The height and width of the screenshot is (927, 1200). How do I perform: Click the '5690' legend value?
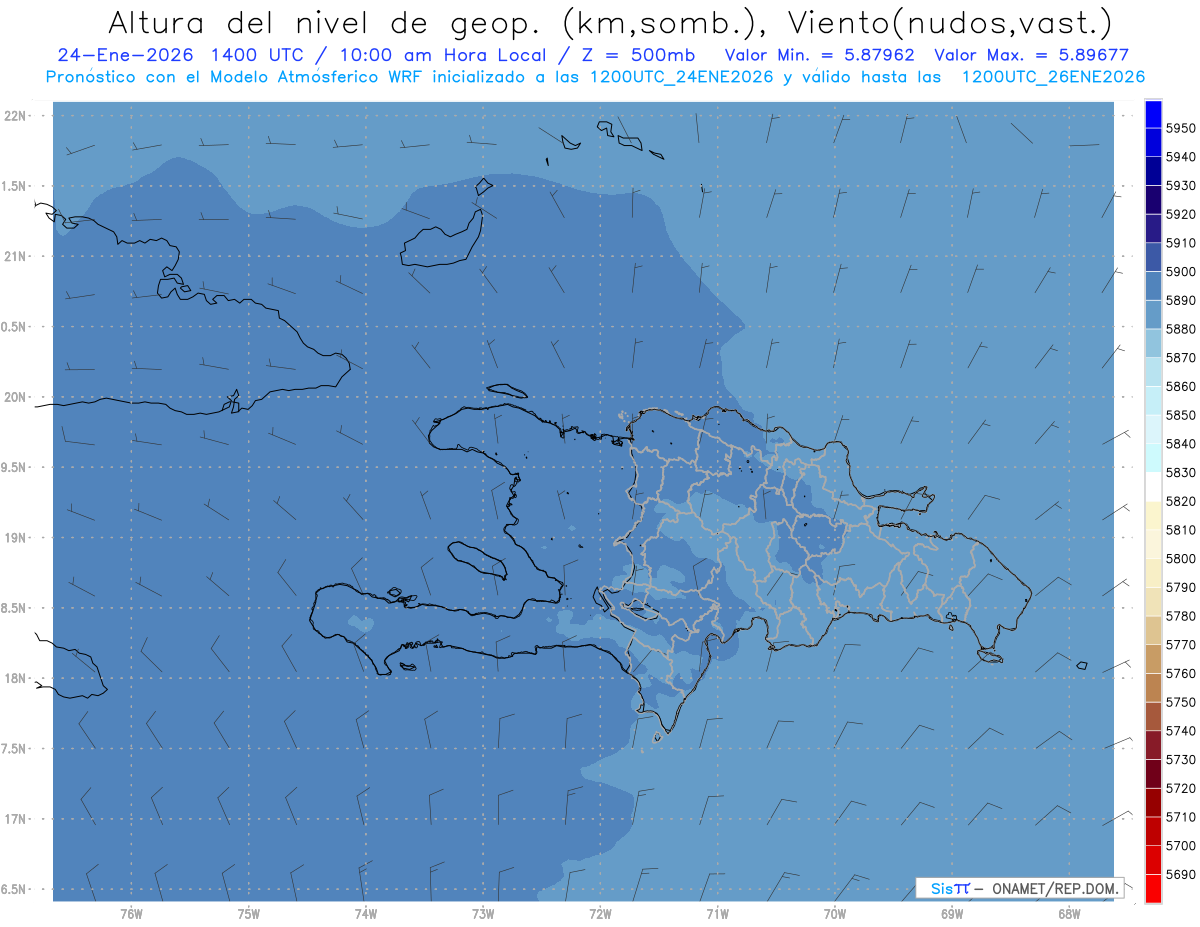tap(1180, 874)
